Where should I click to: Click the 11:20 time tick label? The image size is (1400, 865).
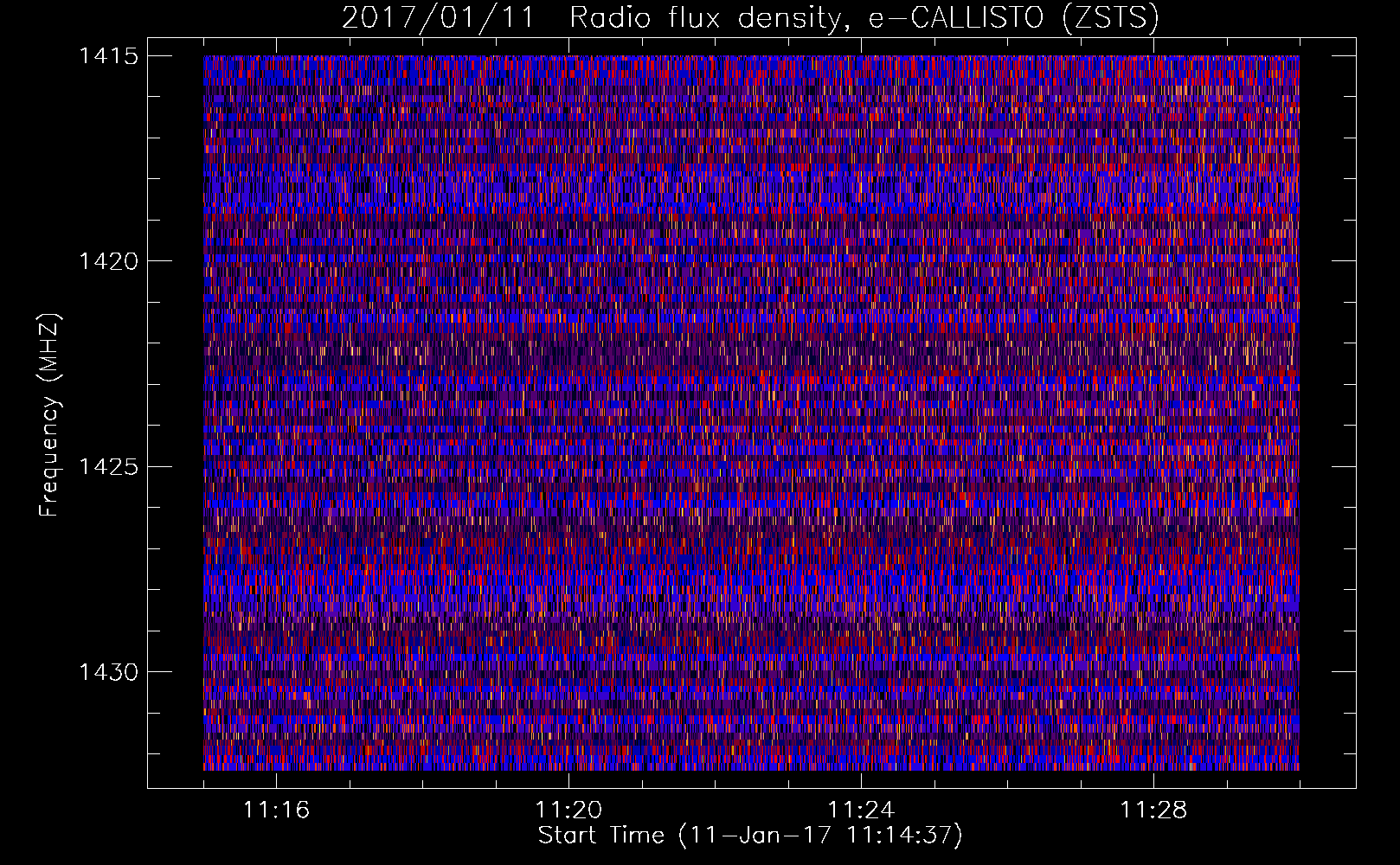[x=568, y=811]
